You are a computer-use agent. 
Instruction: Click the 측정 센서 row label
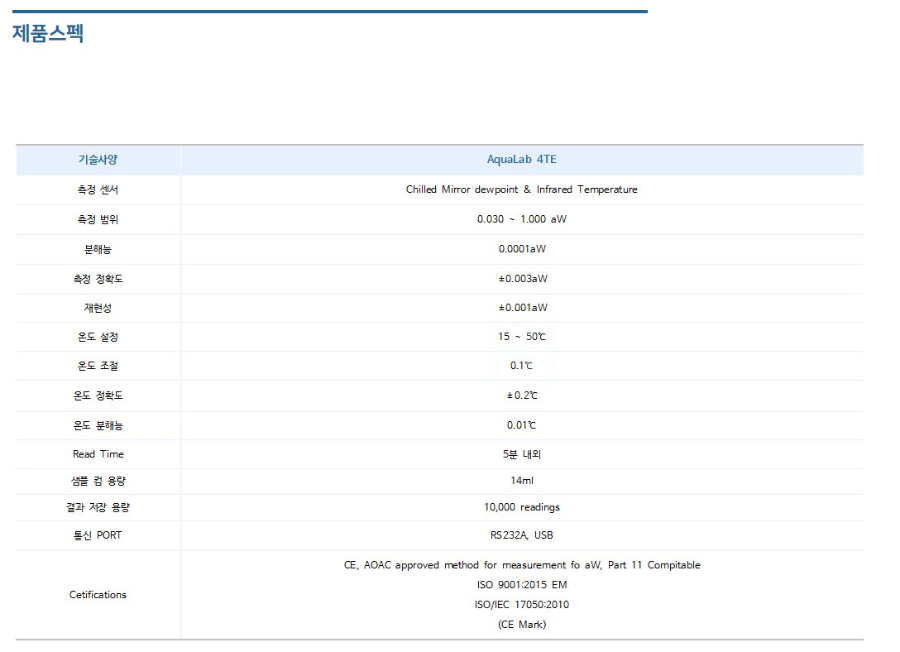[x=98, y=189]
